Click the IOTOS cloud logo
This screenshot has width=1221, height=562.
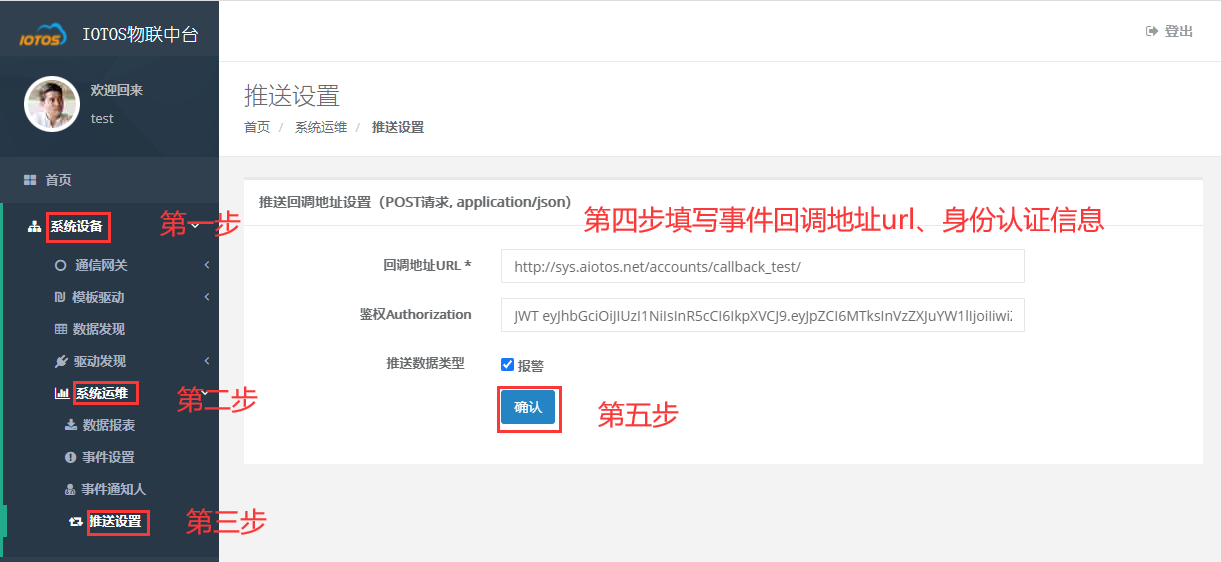[44, 36]
